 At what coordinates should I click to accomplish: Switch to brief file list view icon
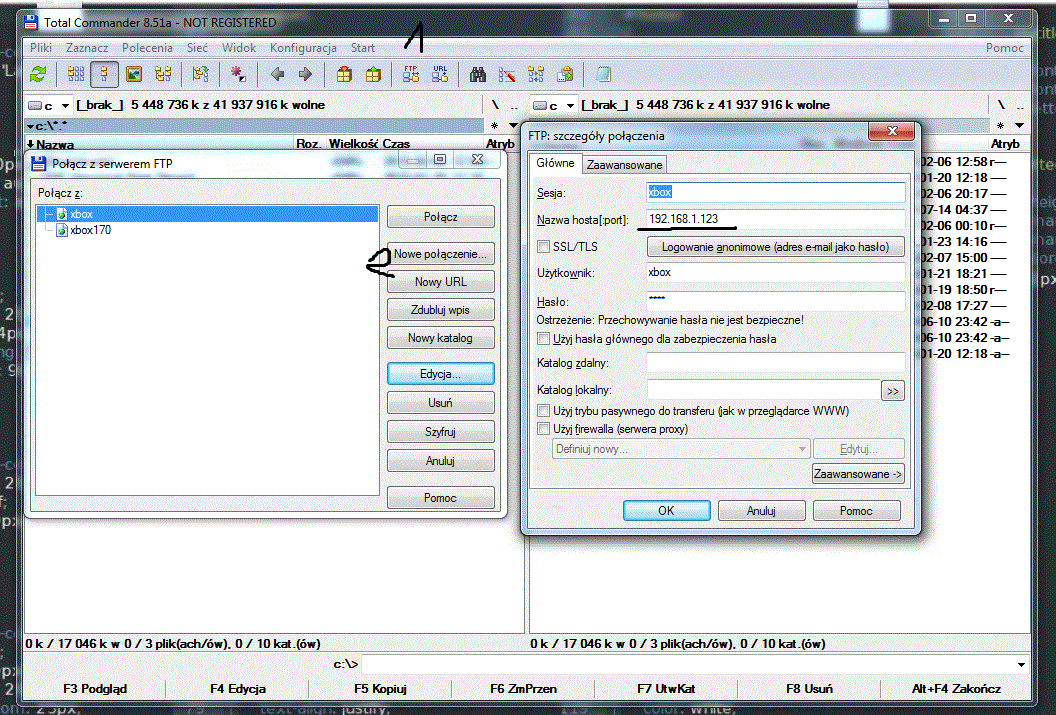tap(76, 74)
